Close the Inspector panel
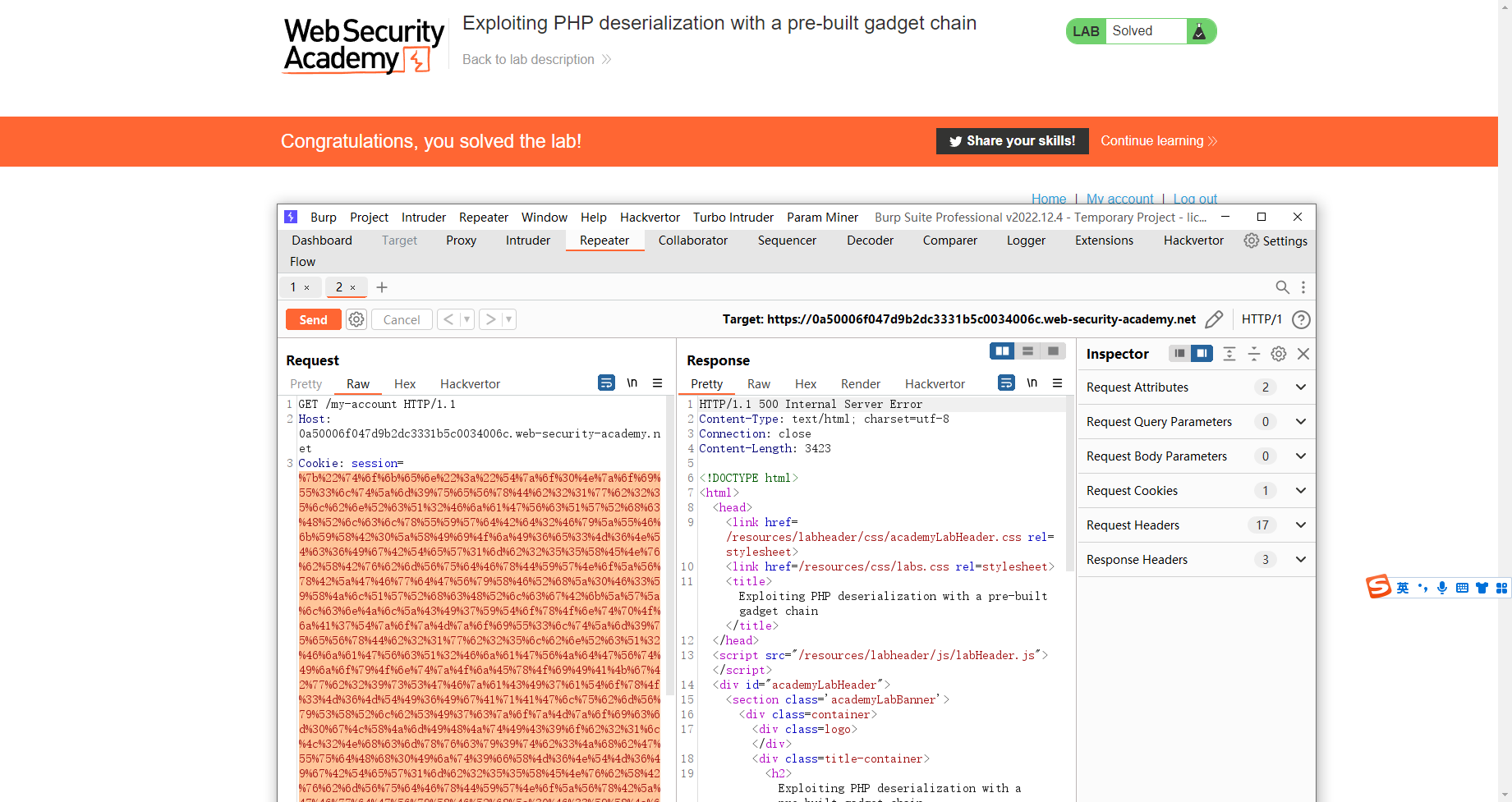This screenshot has height=802, width=1512. (1303, 354)
